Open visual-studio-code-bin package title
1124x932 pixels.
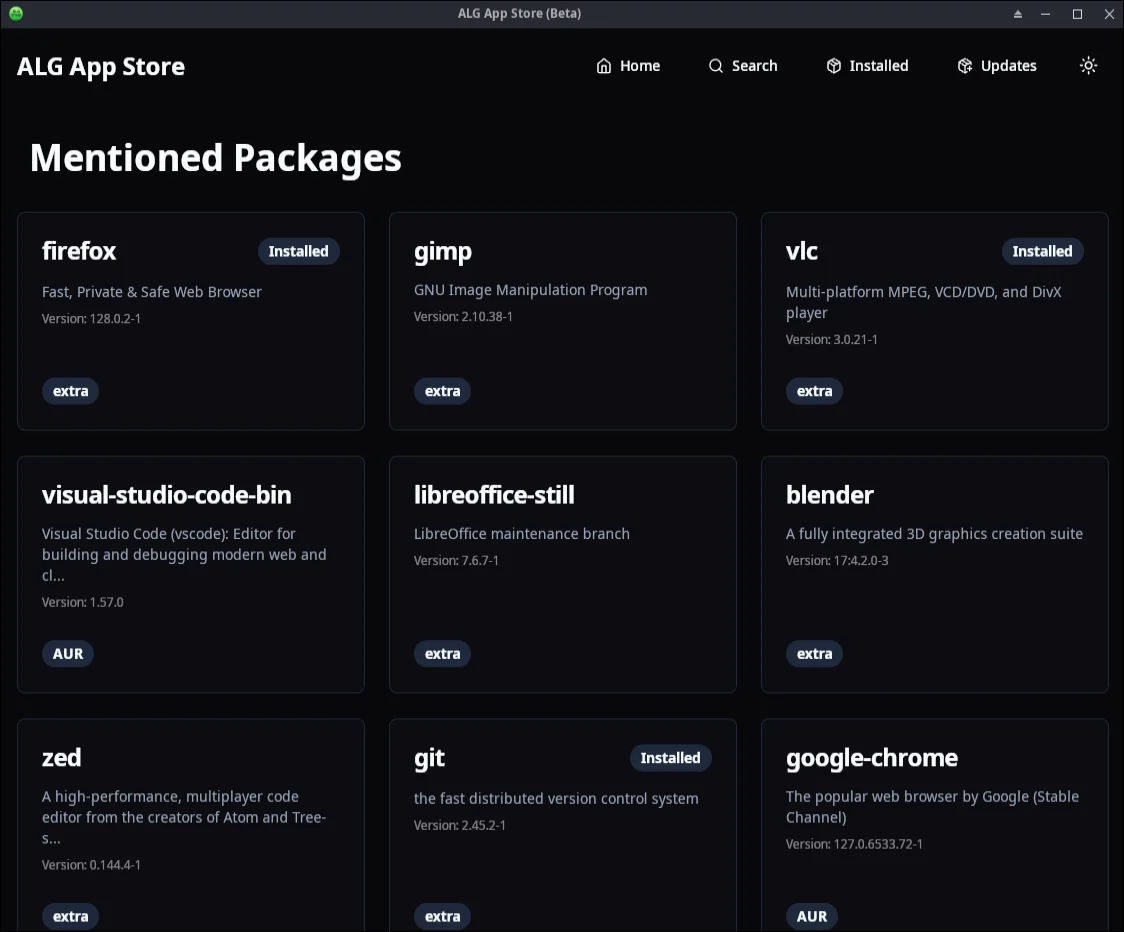[166, 495]
